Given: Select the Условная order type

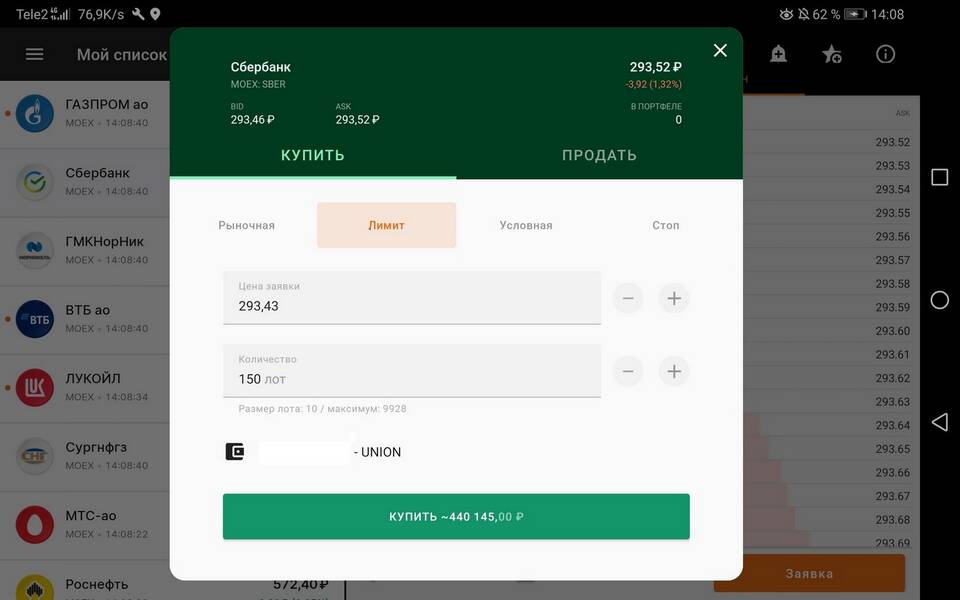Looking at the screenshot, I should tap(526, 225).
